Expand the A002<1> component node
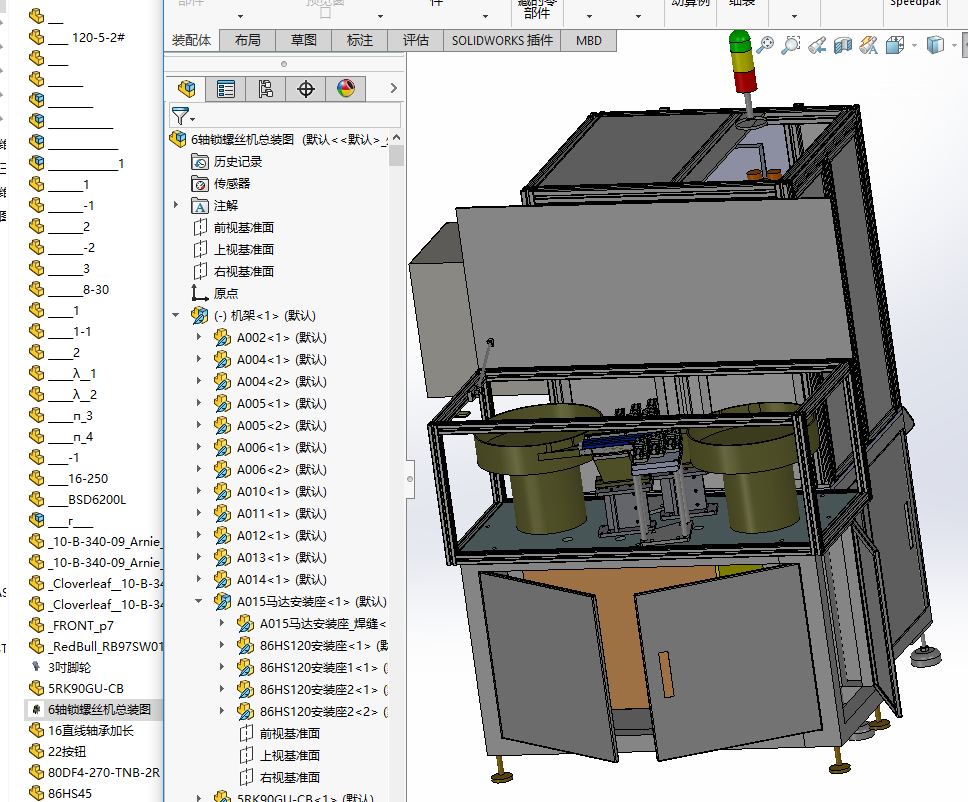Screen dimensions: 968x802 pyautogui.click(x=199, y=337)
